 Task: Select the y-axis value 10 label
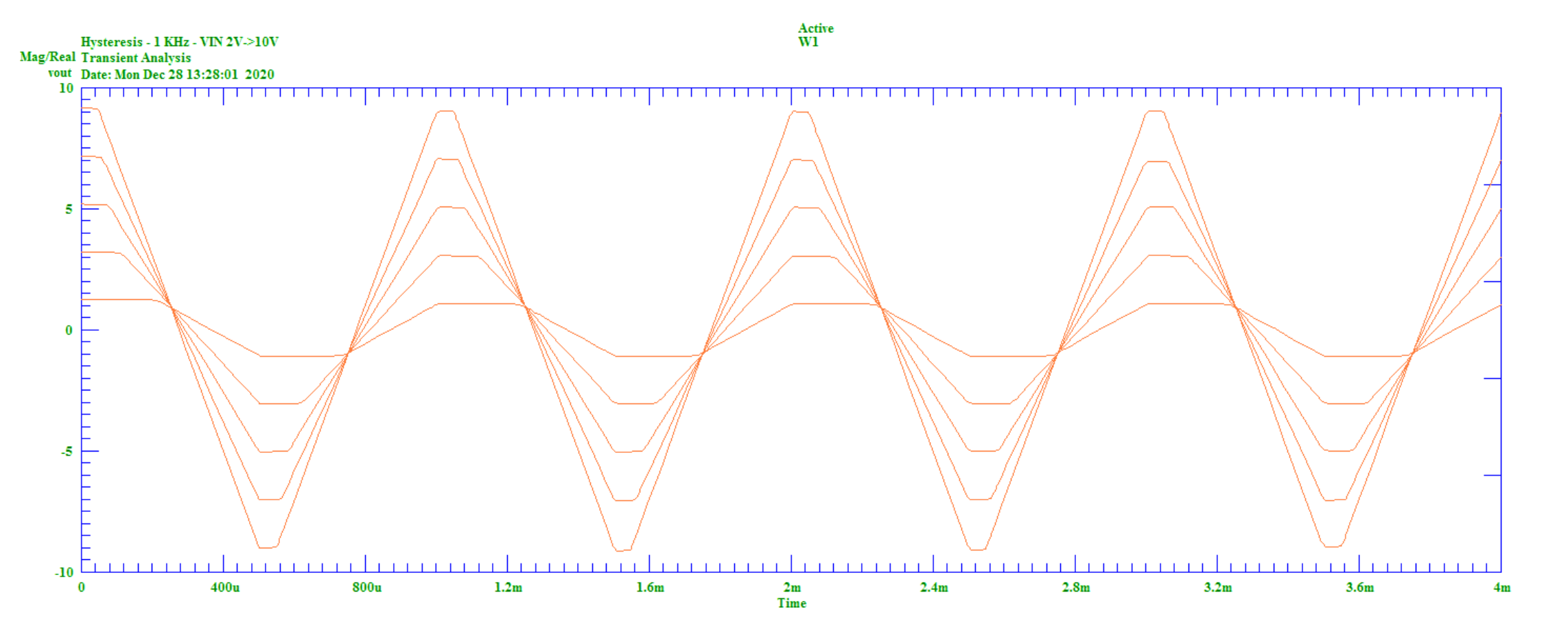coord(66,88)
